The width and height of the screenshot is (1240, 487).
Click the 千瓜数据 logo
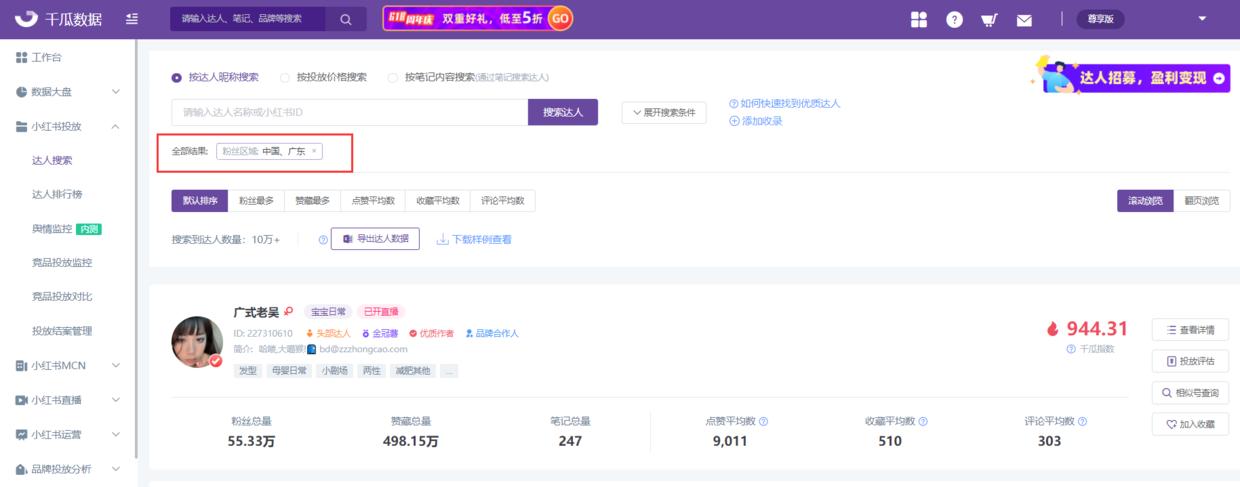point(58,19)
